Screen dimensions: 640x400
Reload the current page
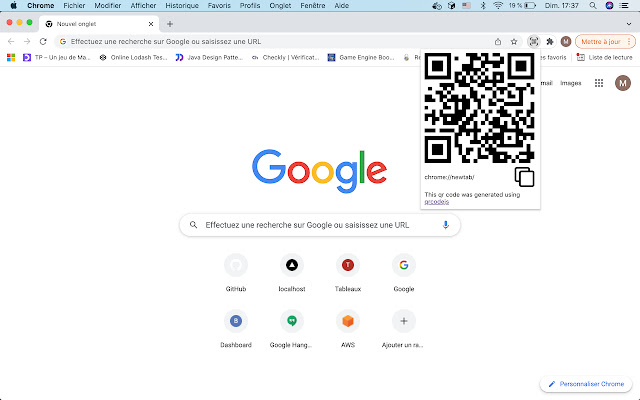43,42
